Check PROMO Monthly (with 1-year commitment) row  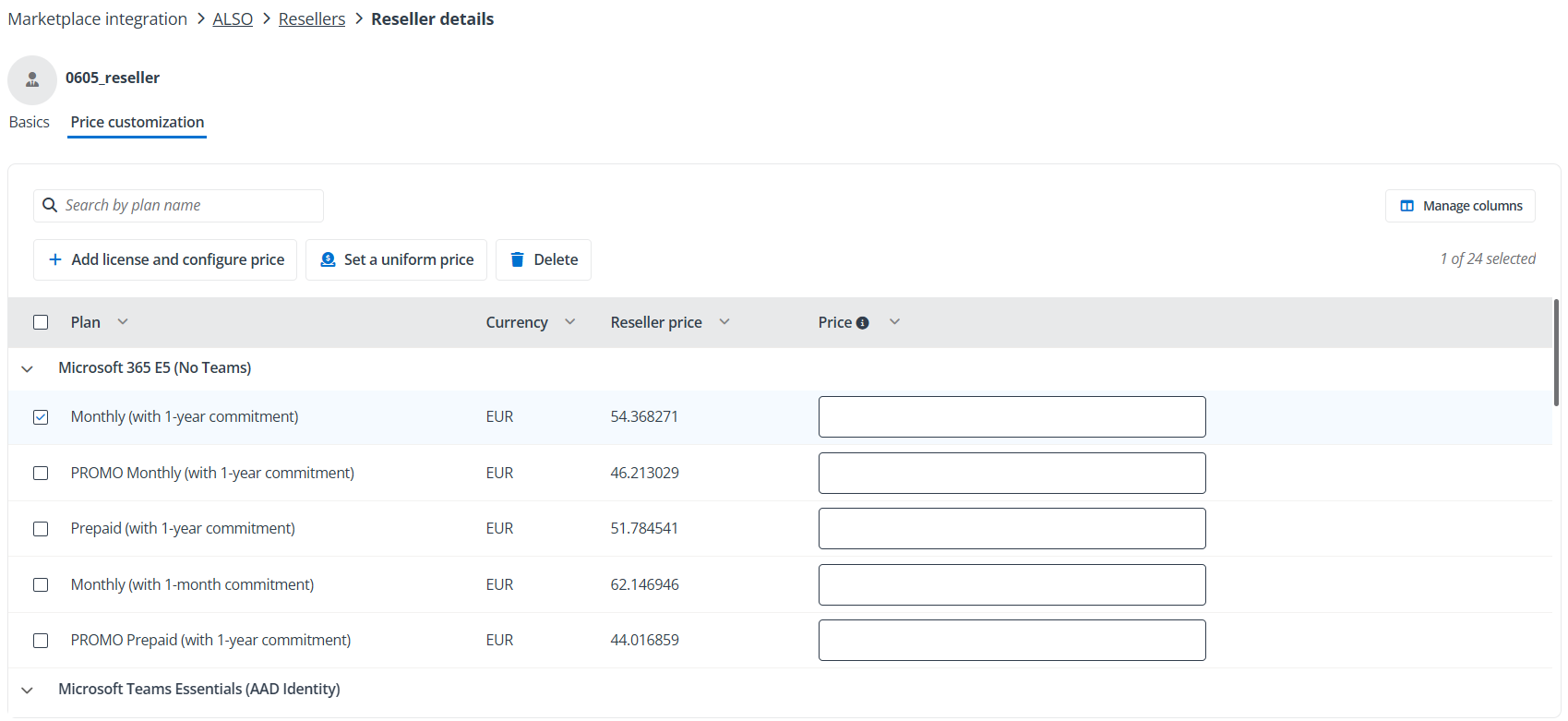pos(41,473)
